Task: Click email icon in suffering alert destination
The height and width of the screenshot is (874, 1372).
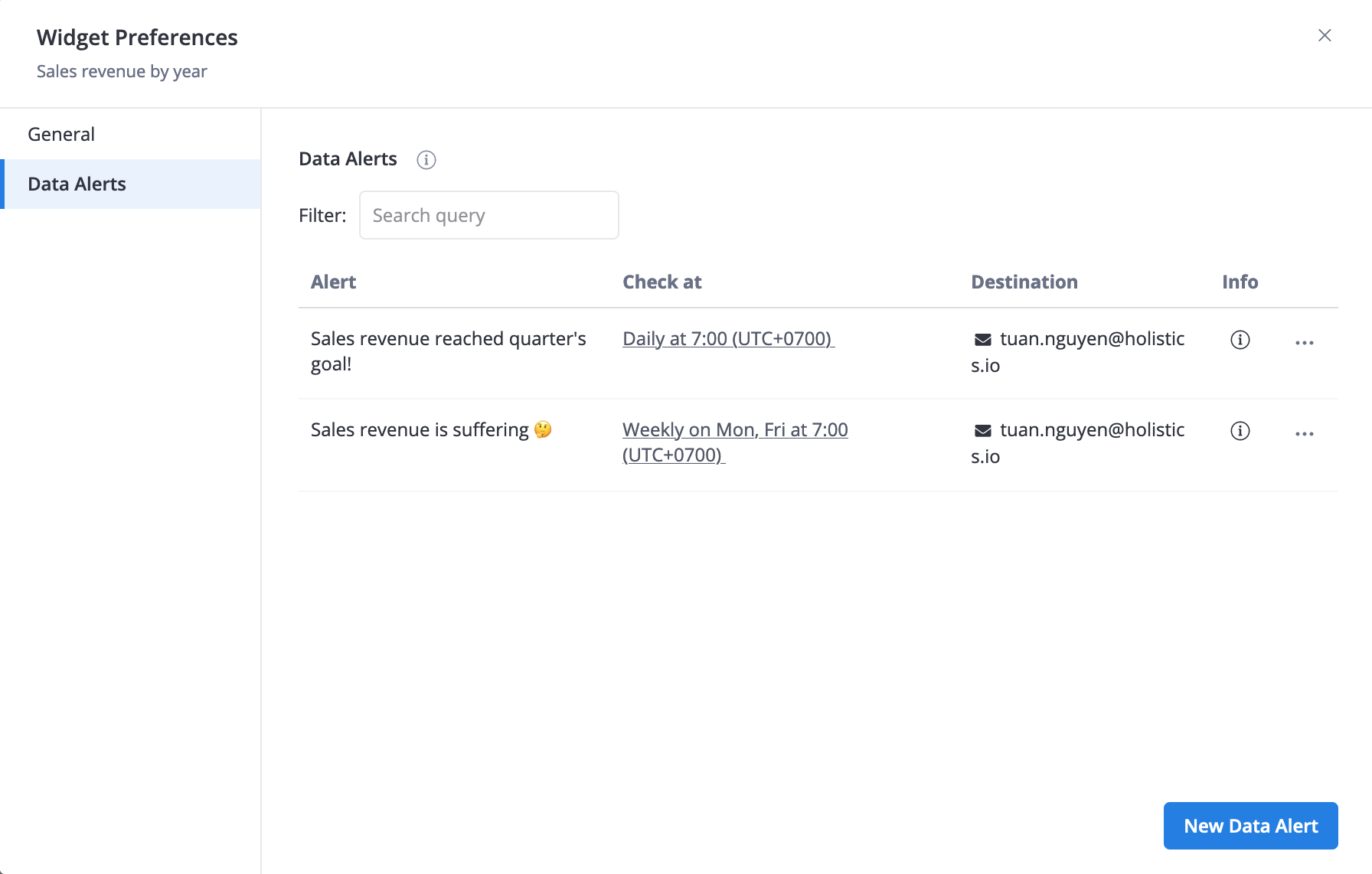Action: 983,431
